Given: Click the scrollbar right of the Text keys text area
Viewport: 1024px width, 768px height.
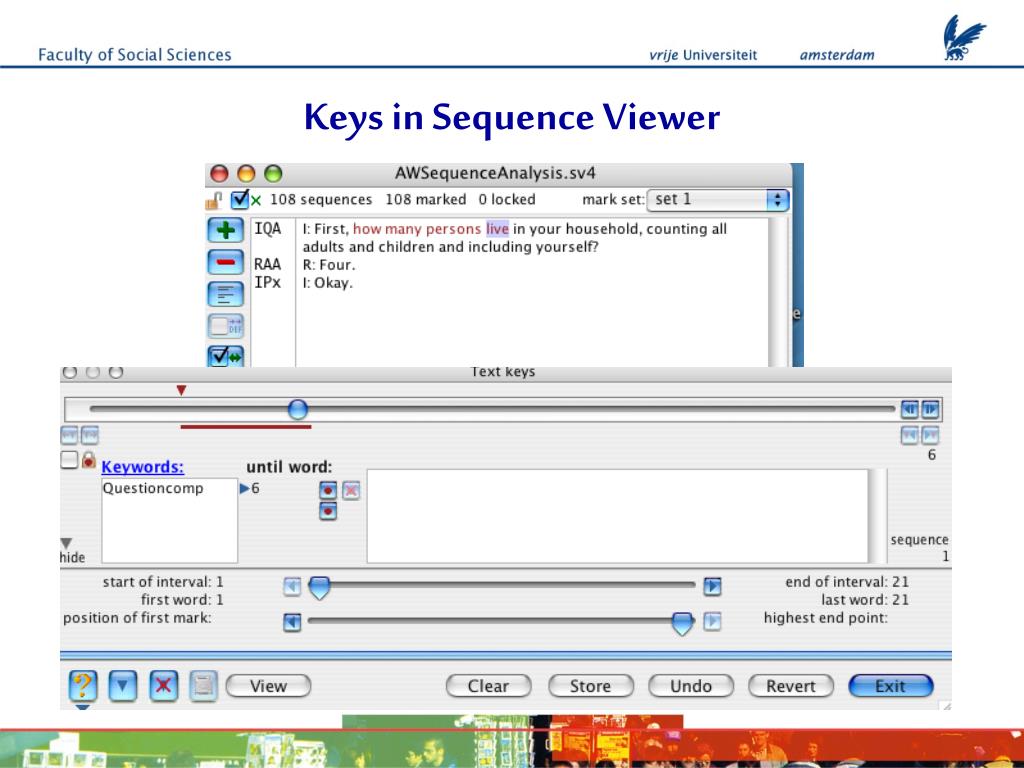Looking at the screenshot, I should pos(878,516).
